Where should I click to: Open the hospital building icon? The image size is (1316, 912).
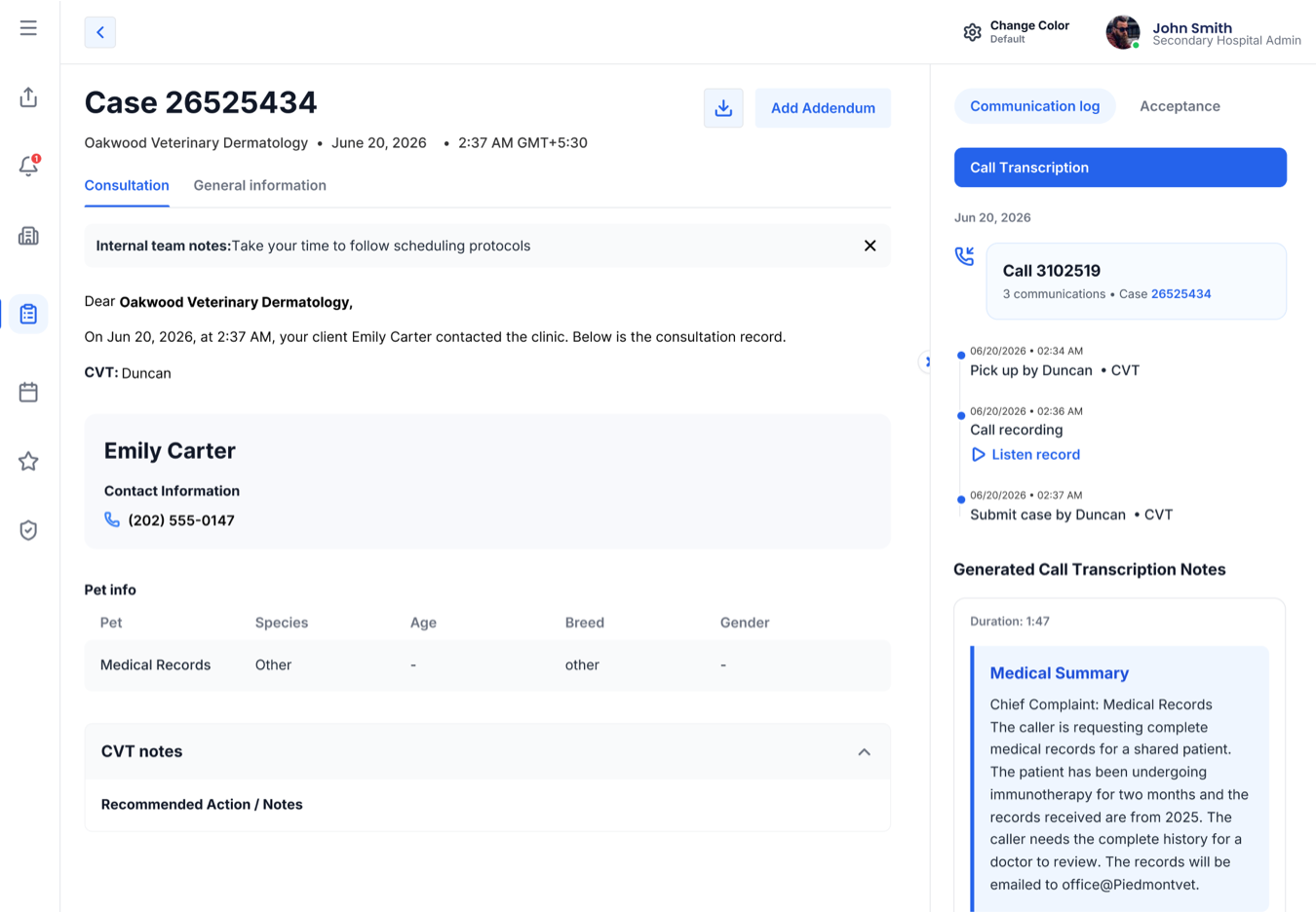[x=28, y=236]
